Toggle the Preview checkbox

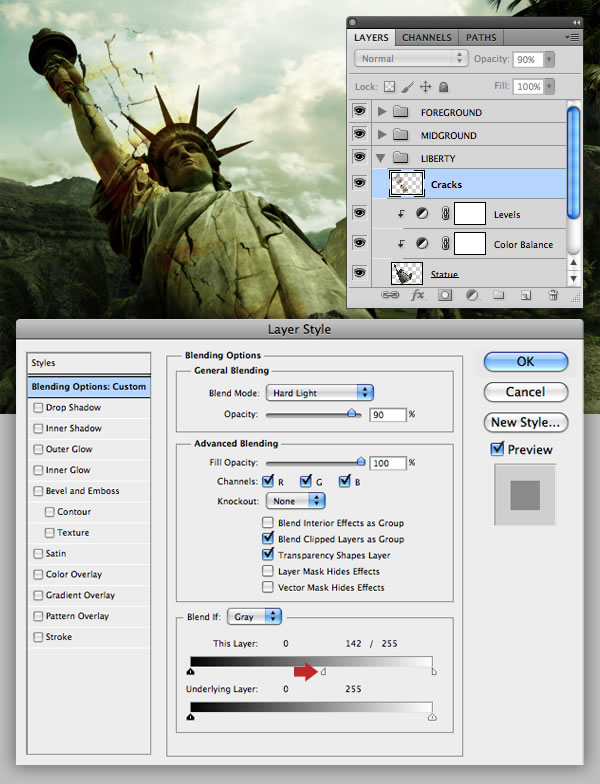[497, 448]
